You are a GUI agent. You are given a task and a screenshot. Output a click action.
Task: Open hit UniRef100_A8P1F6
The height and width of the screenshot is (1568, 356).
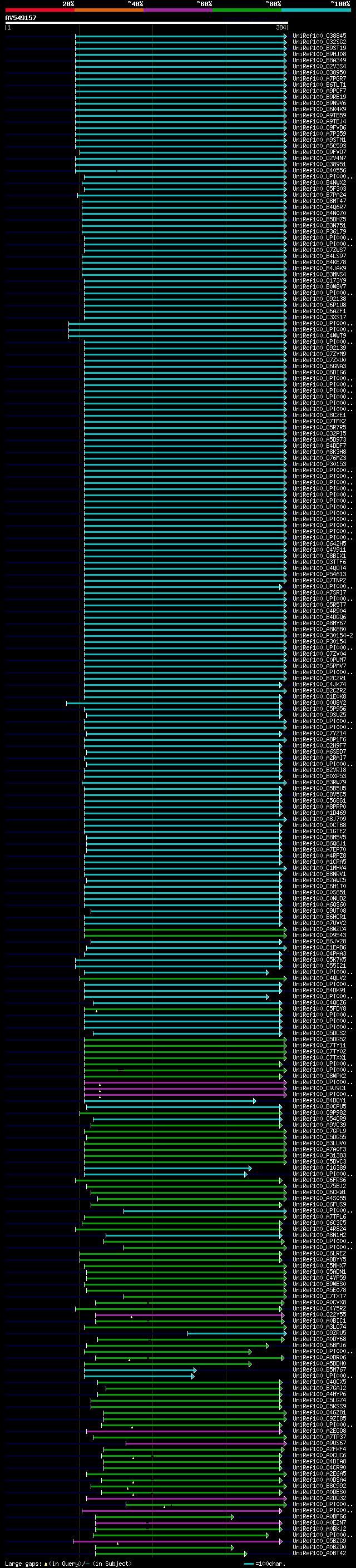pos(319,740)
